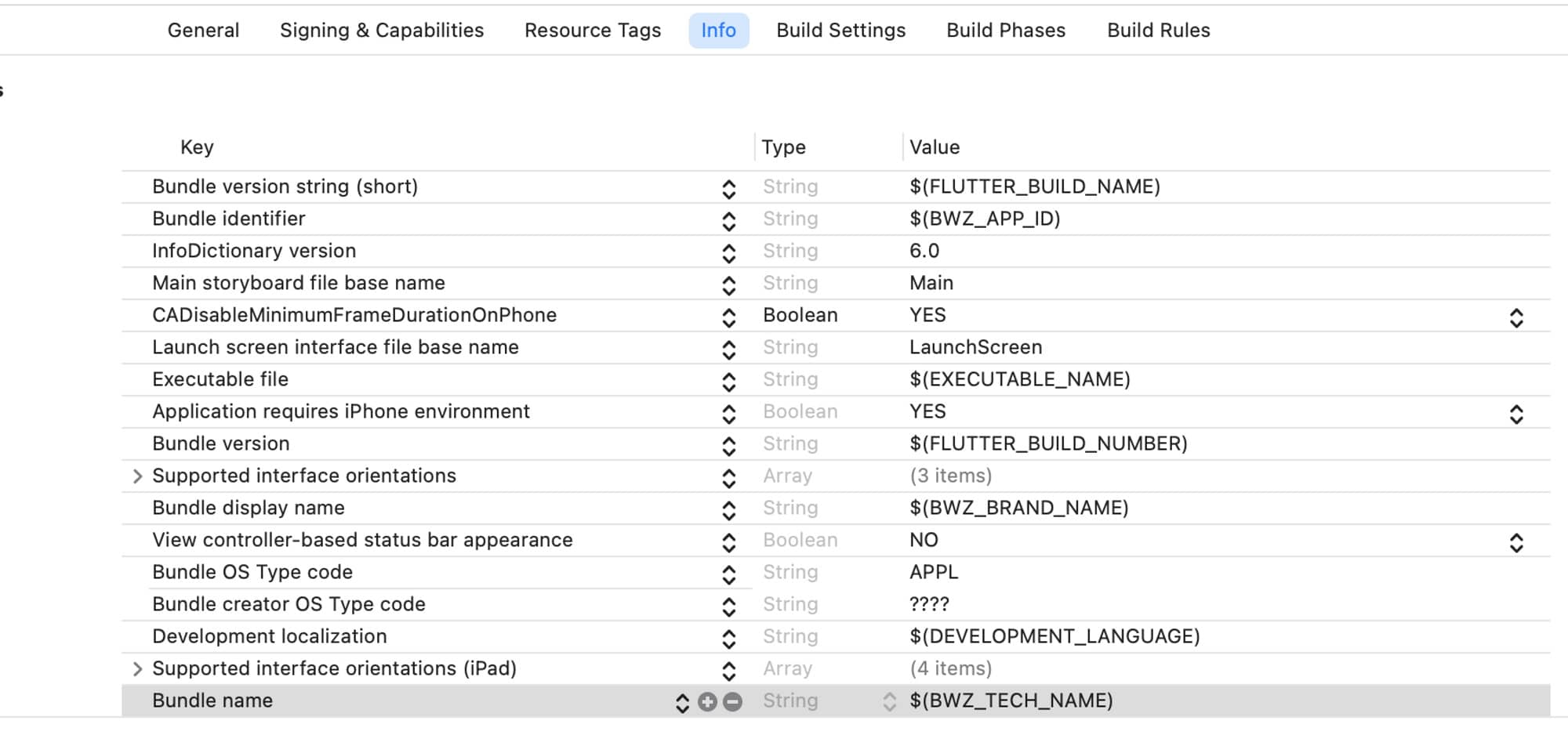Open key stepper for Bundle name row
Image resolution: width=1568 pixels, height=753 pixels.
tap(682, 703)
